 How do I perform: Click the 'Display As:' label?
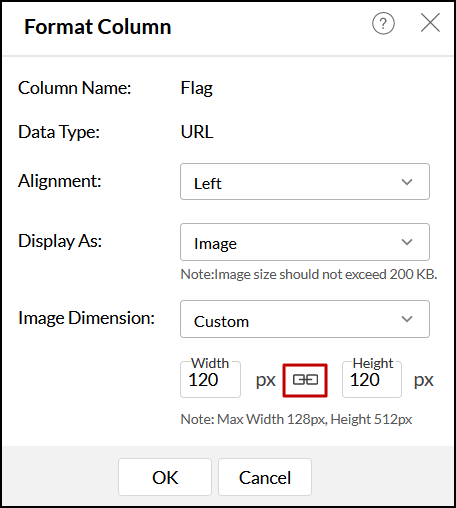pyautogui.click(x=60, y=241)
